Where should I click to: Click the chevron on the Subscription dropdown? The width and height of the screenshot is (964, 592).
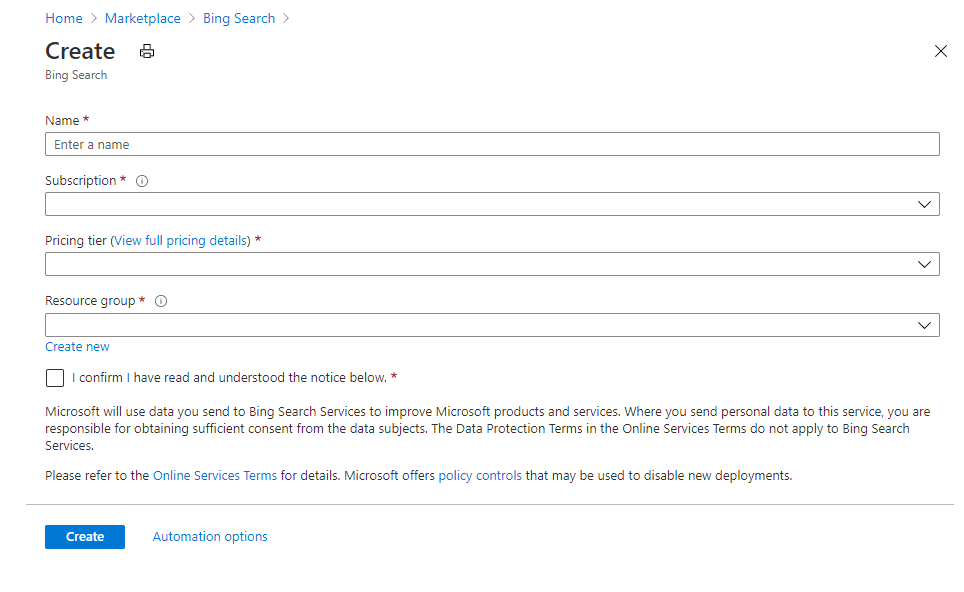925,204
